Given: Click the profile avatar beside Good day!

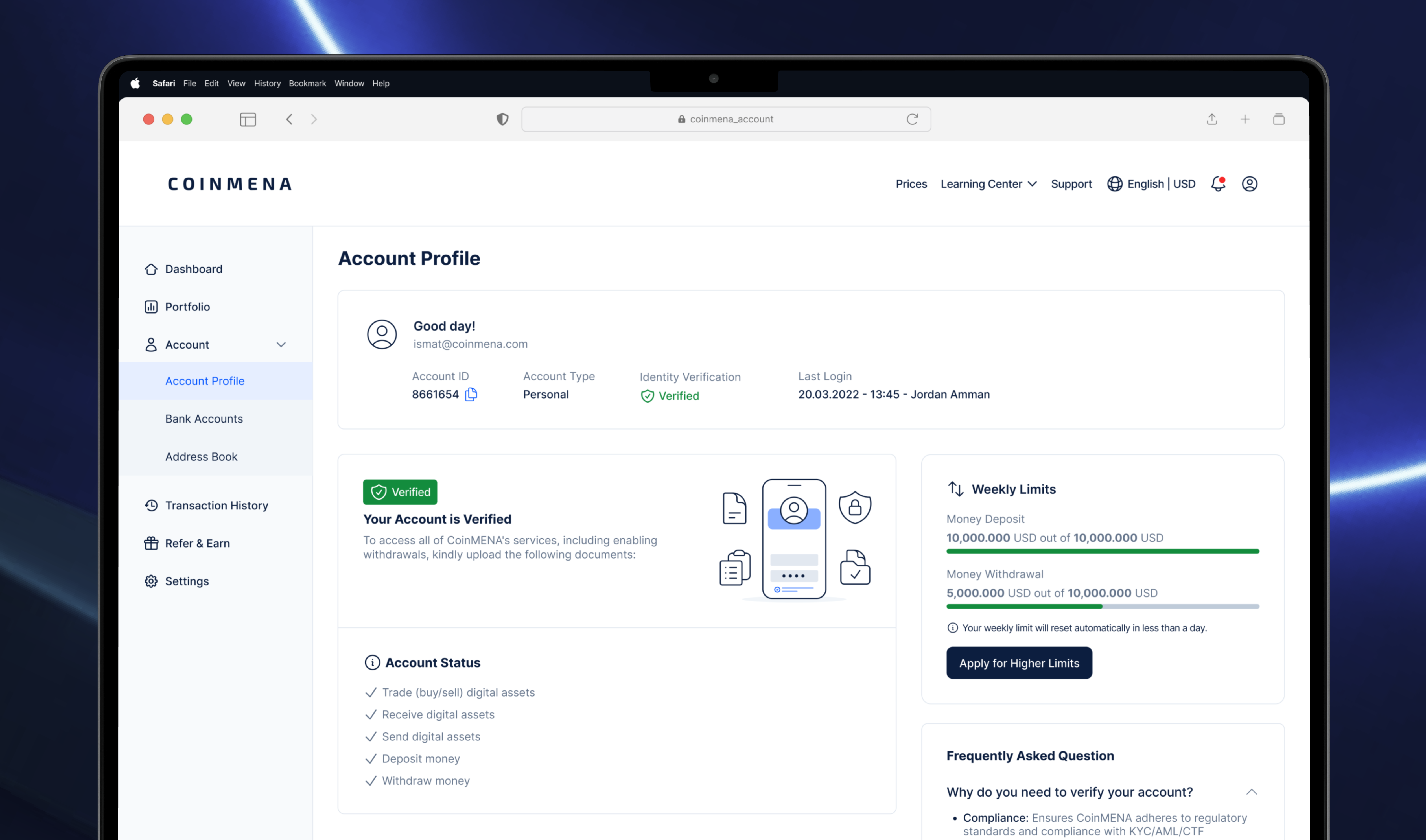Looking at the screenshot, I should [x=382, y=334].
